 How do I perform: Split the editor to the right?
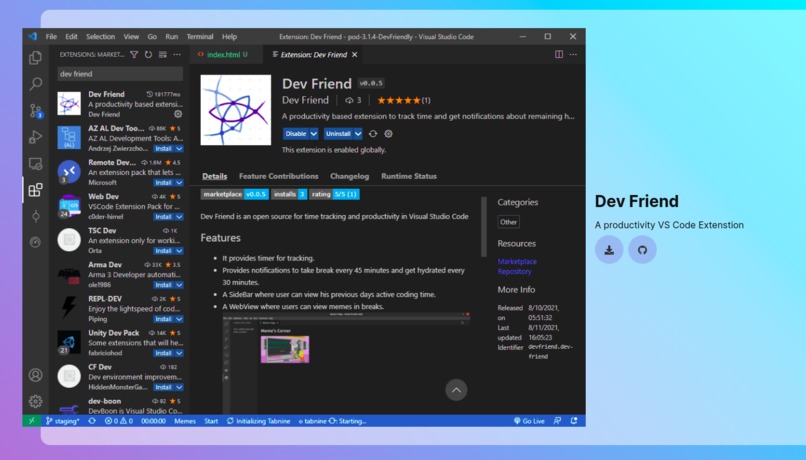[559, 54]
